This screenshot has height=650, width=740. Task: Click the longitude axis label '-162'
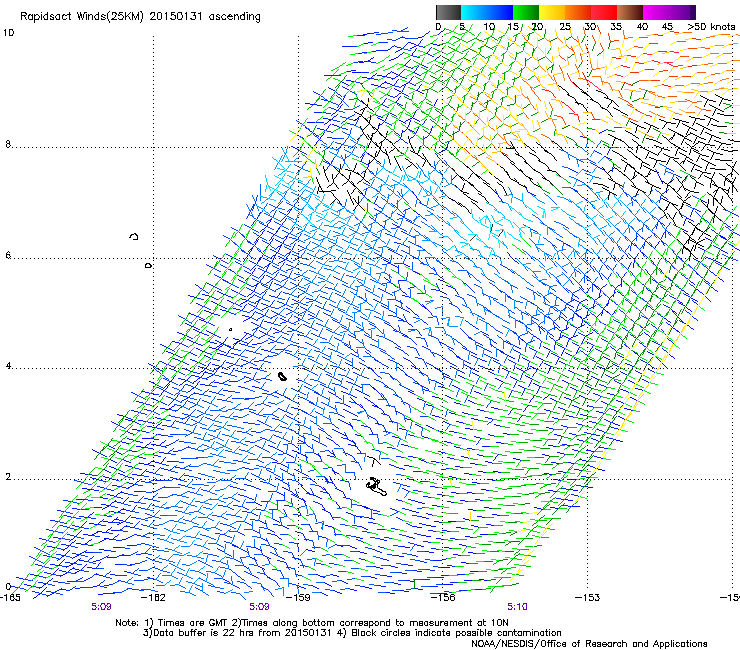pyautogui.click(x=153, y=597)
